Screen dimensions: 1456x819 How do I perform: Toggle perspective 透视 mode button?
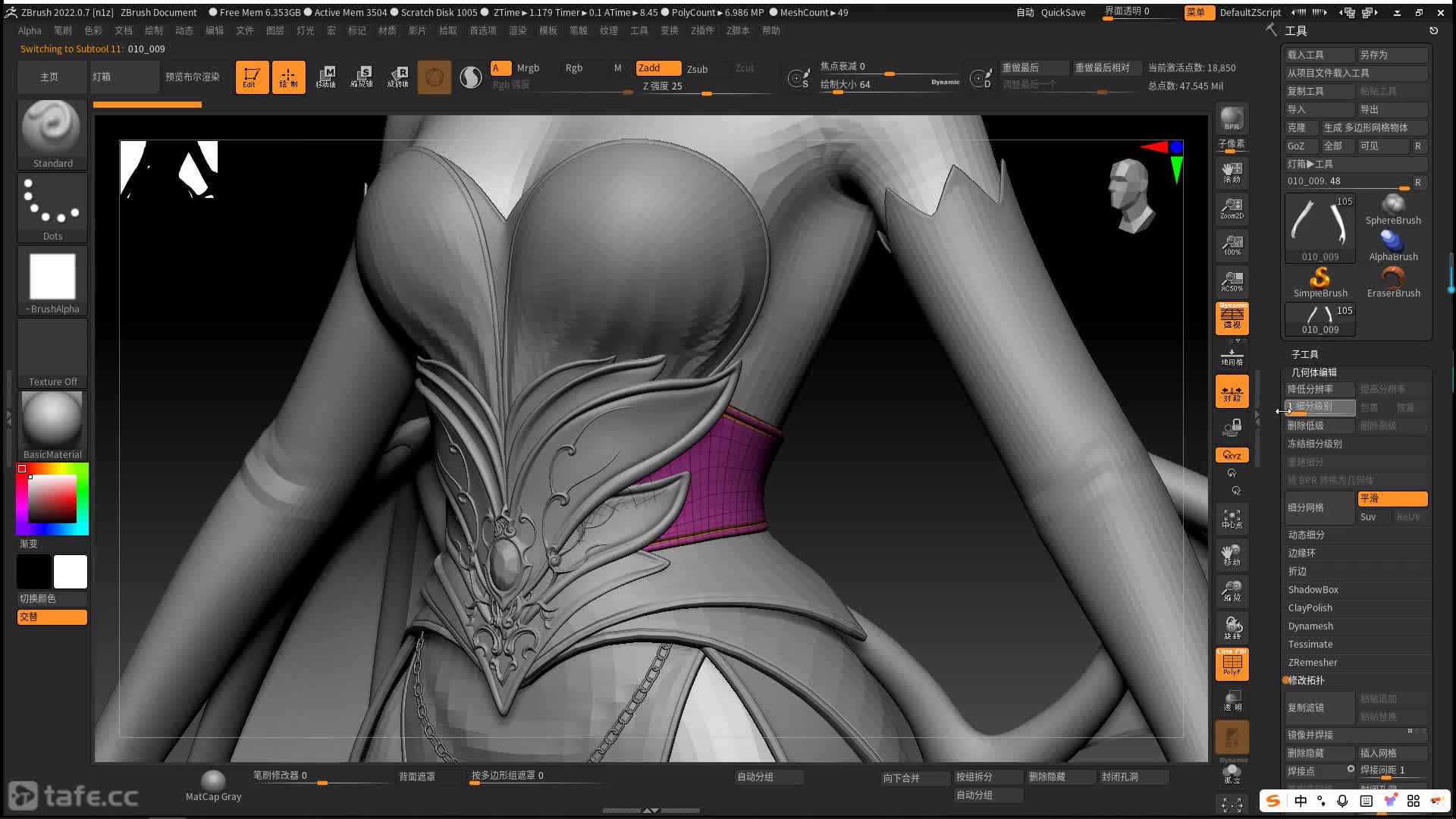(1232, 318)
